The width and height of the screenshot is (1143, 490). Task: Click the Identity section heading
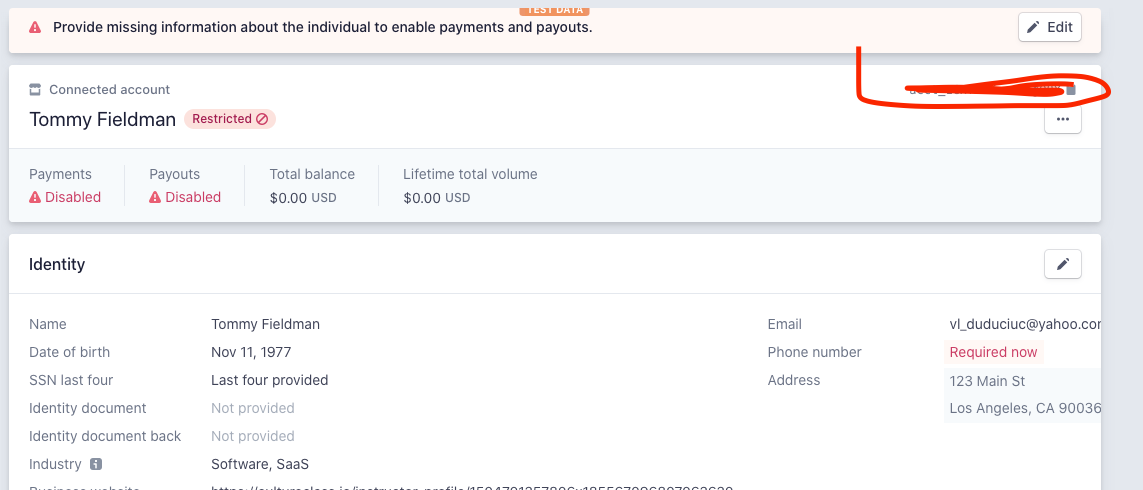coord(57,264)
